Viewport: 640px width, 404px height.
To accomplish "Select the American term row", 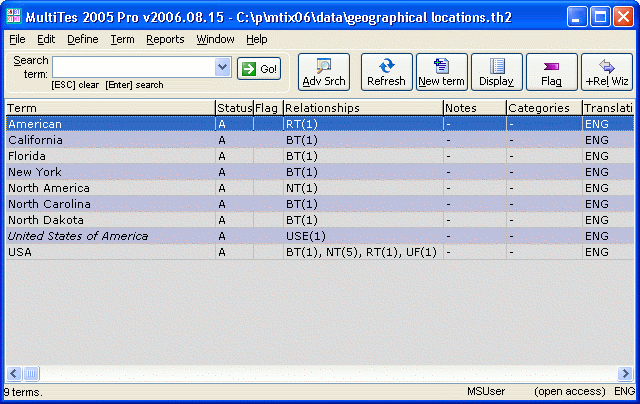I will click(x=320, y=124).
